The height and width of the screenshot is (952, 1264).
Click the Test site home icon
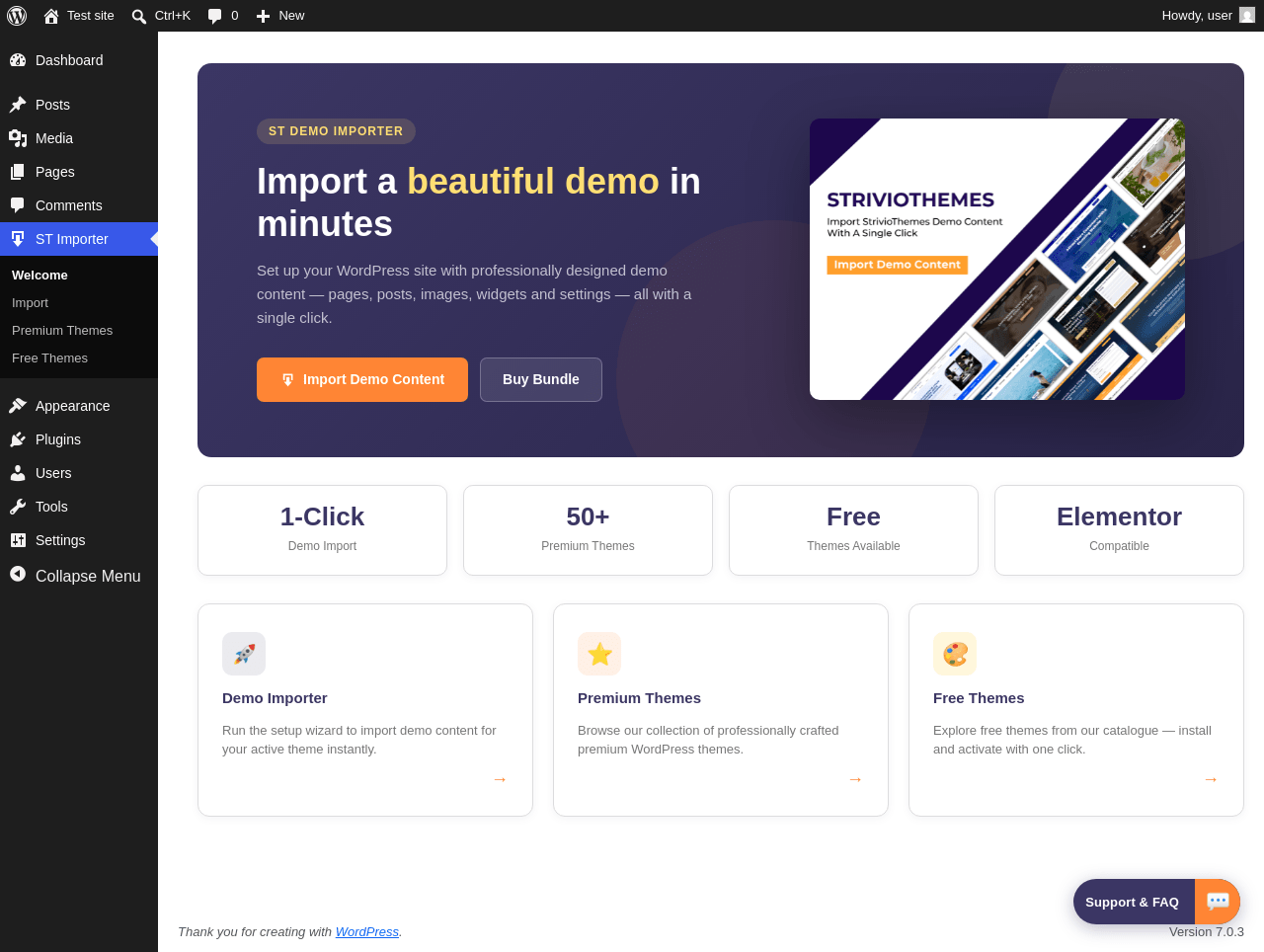pos(51,16)
